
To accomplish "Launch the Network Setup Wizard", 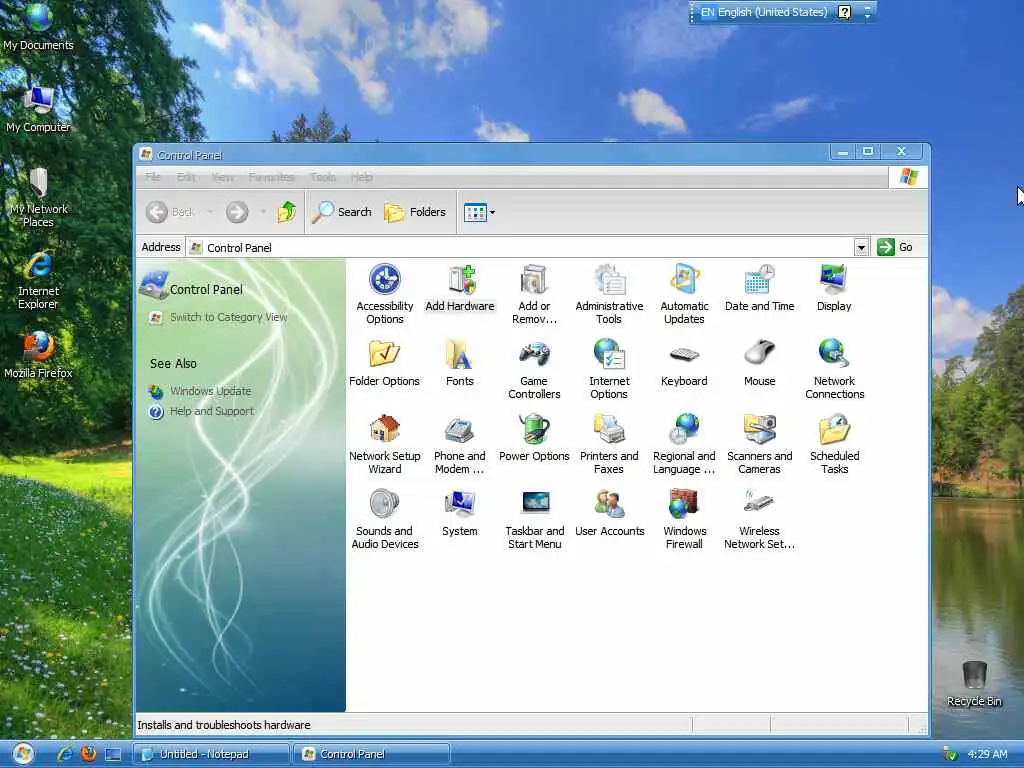I will 385,443.
